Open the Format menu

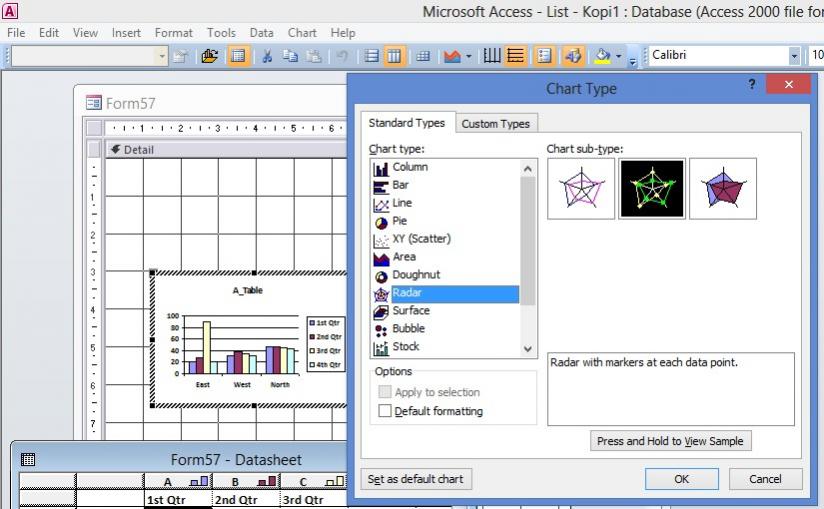173,33
